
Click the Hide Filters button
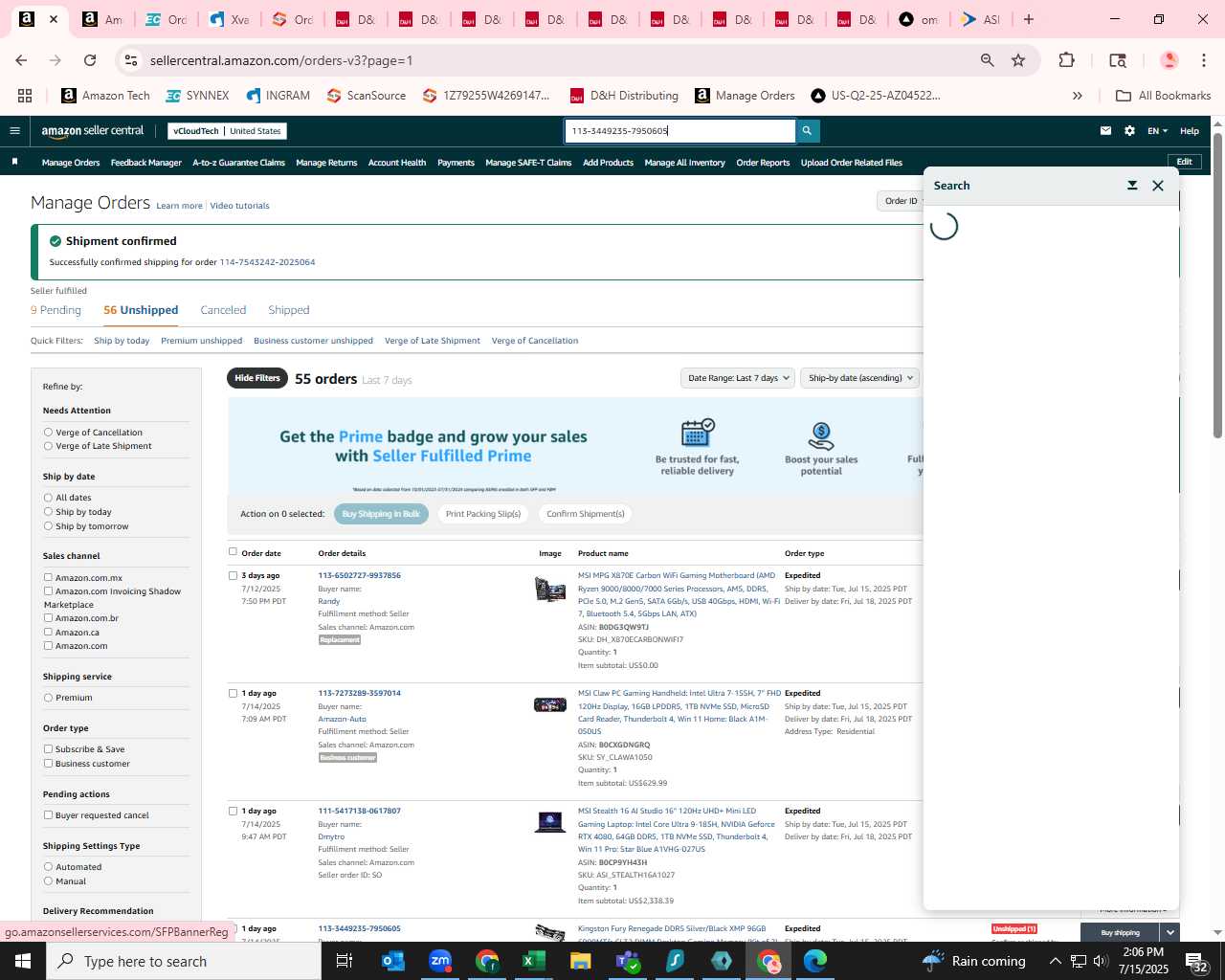point(257,378)
